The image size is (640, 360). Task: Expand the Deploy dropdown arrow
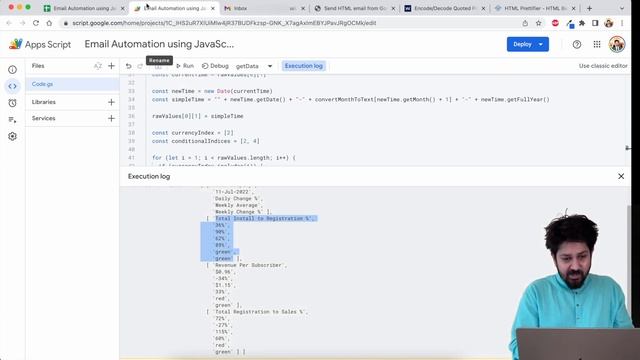pyautogui.click(x=541, y=44)
